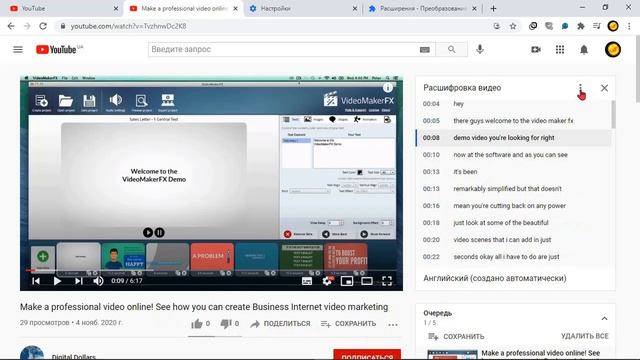Open transcript language selector Английский

[x=495, y=278]
